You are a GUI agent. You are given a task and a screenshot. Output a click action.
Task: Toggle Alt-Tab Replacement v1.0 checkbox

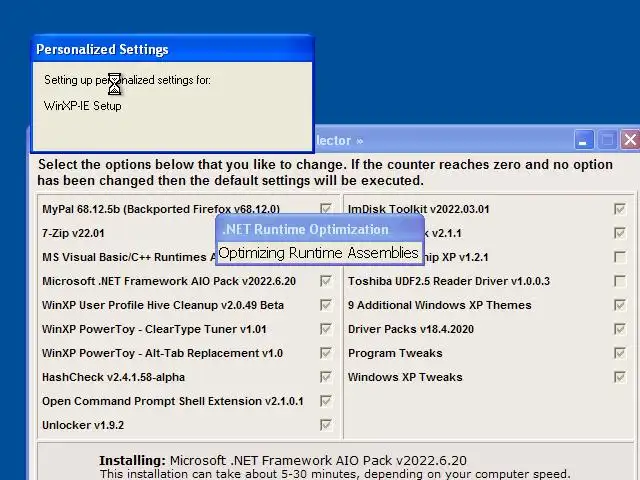coord(326,353)
